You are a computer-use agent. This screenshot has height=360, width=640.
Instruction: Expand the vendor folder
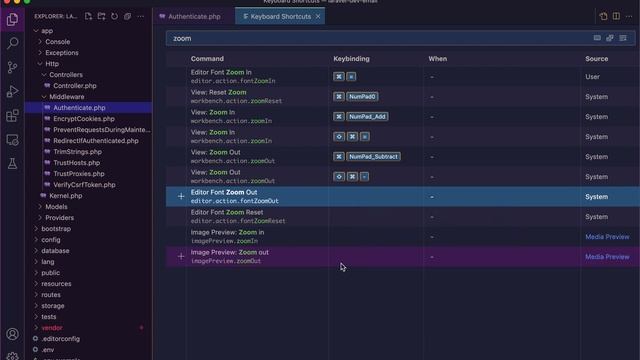52,328
